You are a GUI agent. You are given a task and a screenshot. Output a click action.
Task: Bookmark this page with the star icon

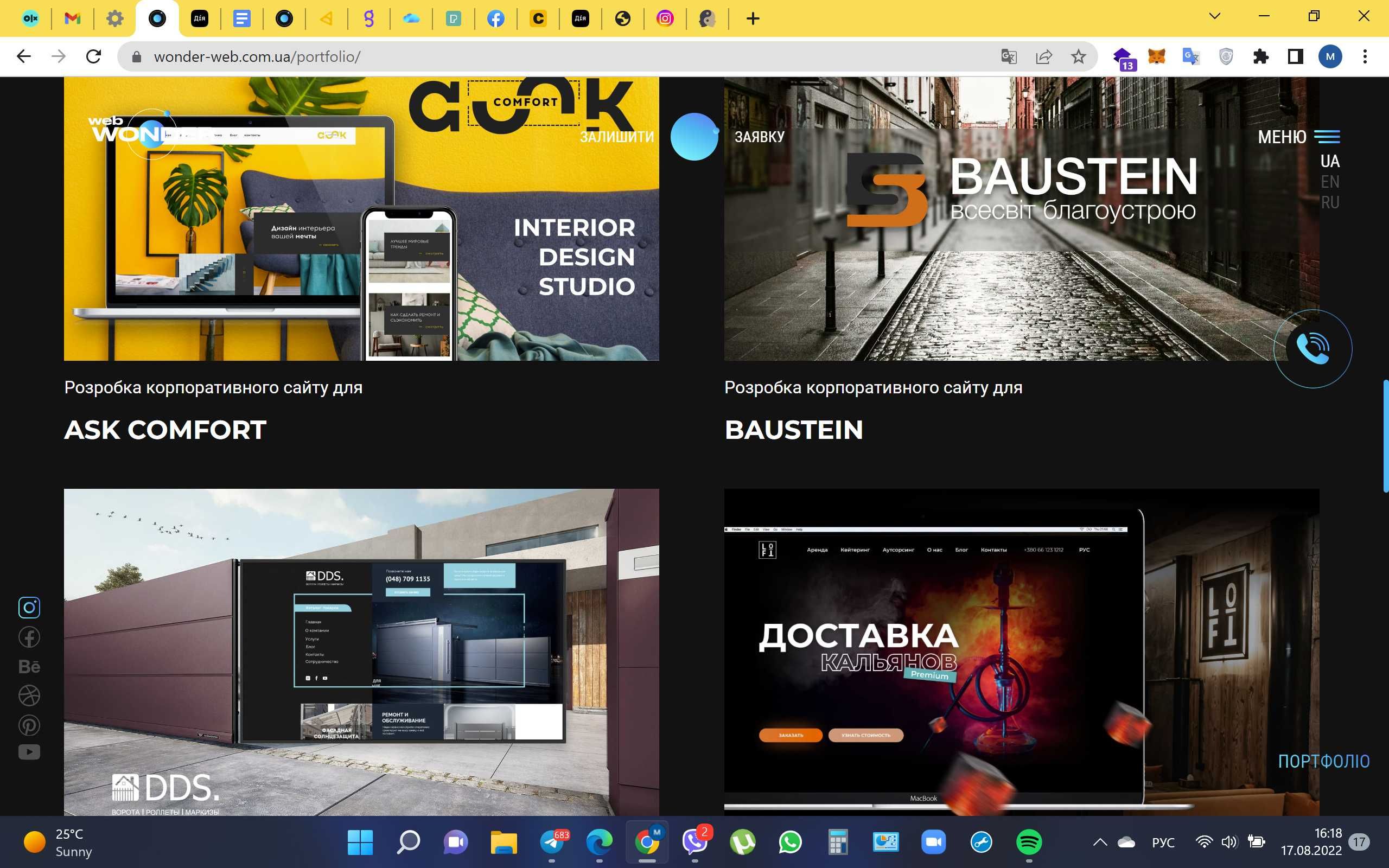[1079, 56]
